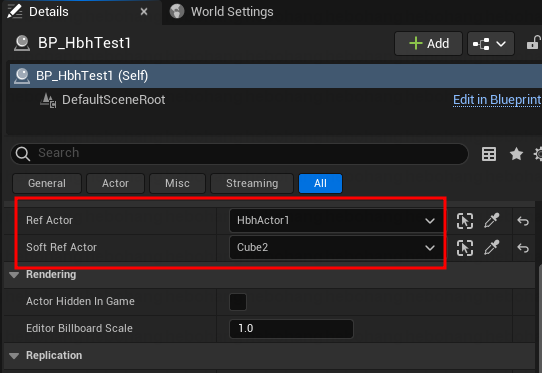
Task: Show only favorites with star icon
Action: (516, 154)
